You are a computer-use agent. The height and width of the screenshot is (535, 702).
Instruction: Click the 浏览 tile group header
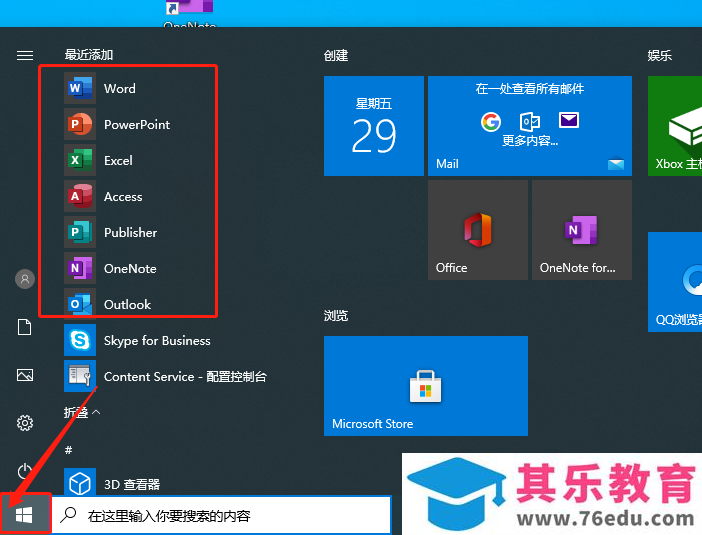point(336,316)
